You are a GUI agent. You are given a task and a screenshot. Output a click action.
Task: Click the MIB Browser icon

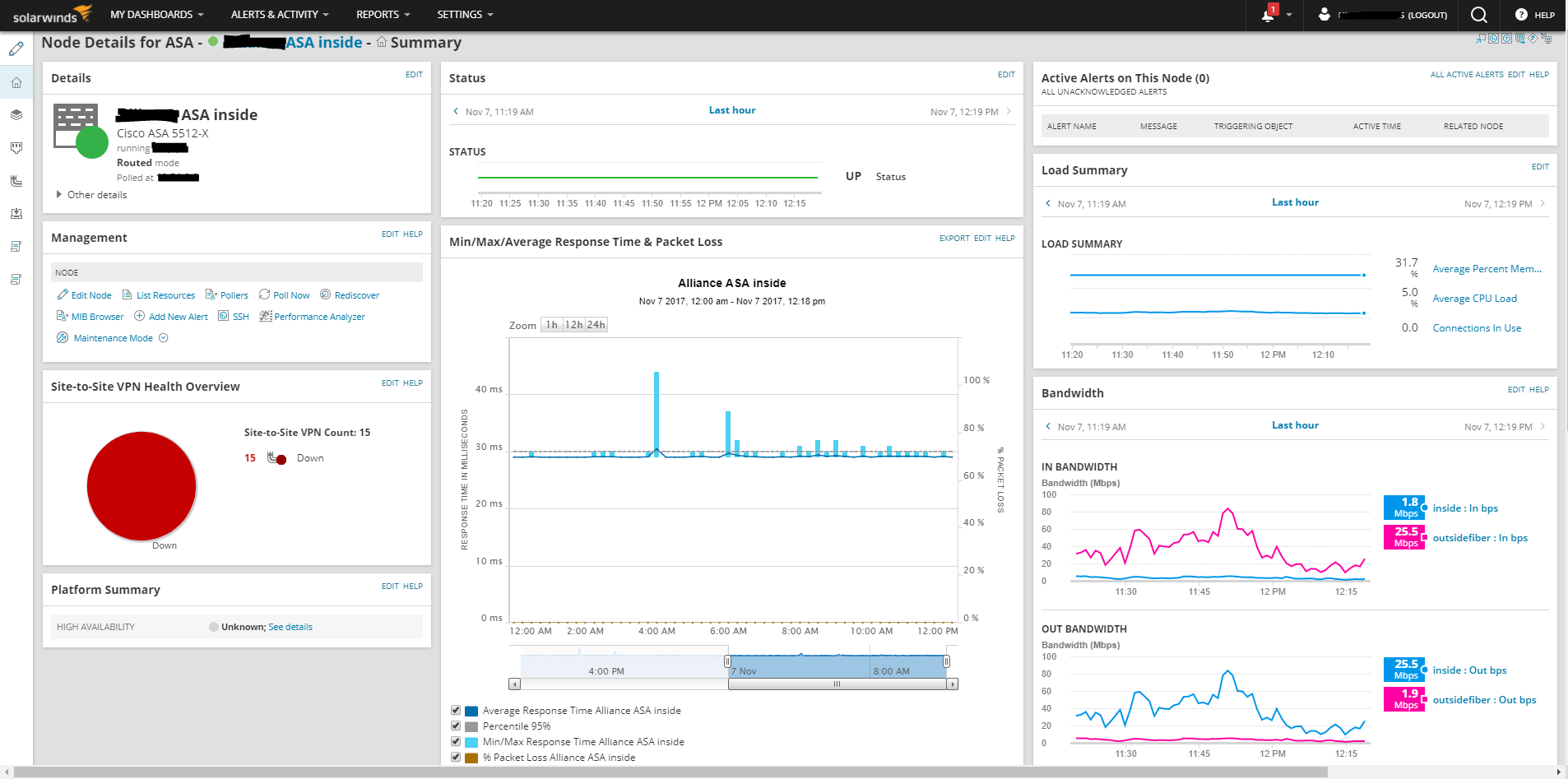pos(63,316)
